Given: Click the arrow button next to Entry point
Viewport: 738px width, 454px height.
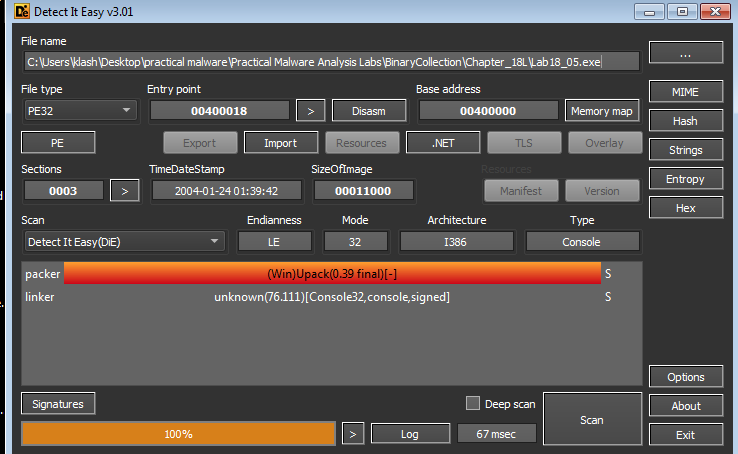Looking at the screenshot, I should point(311,111).
